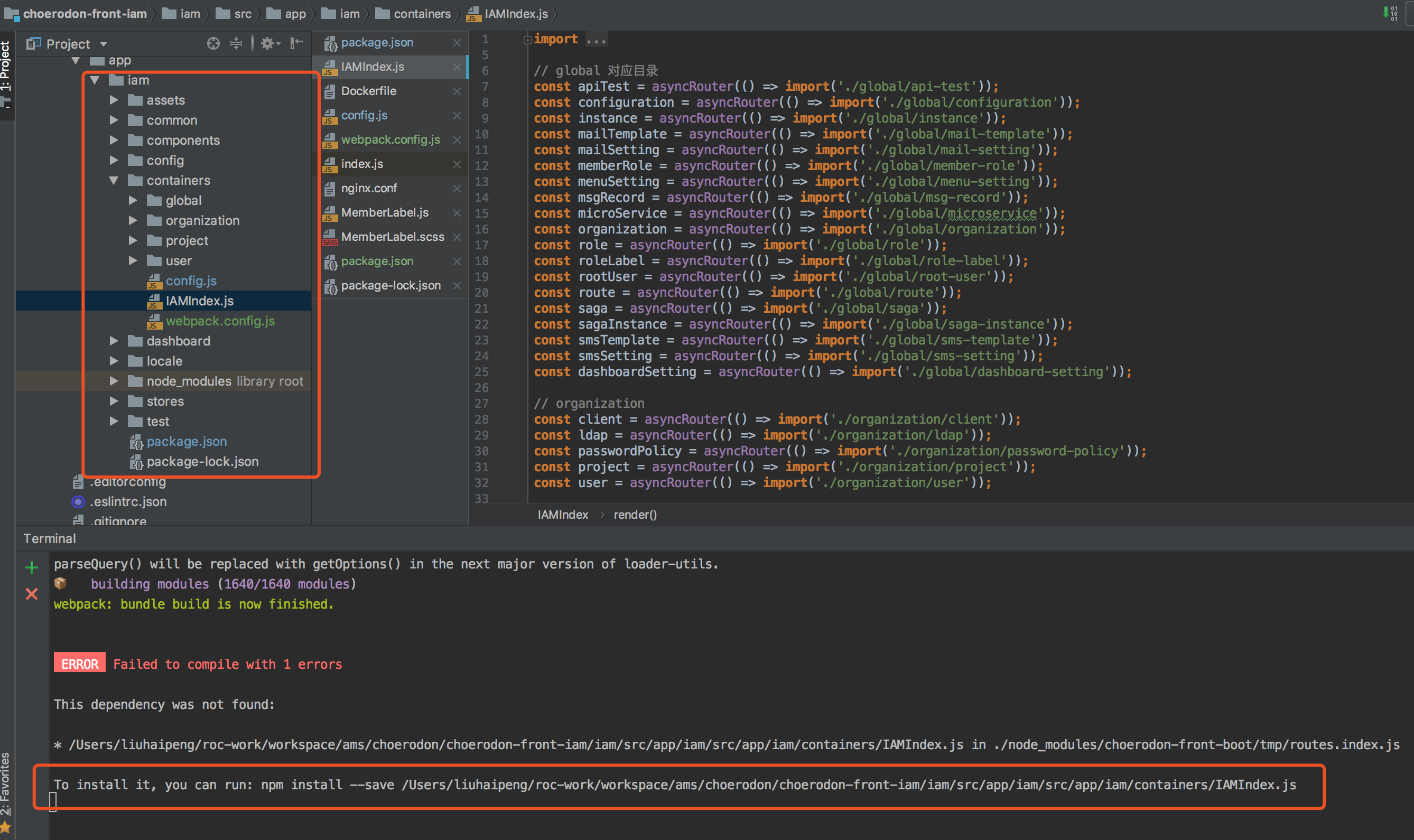Close the MemberLabel.scss editor tab

457,237
